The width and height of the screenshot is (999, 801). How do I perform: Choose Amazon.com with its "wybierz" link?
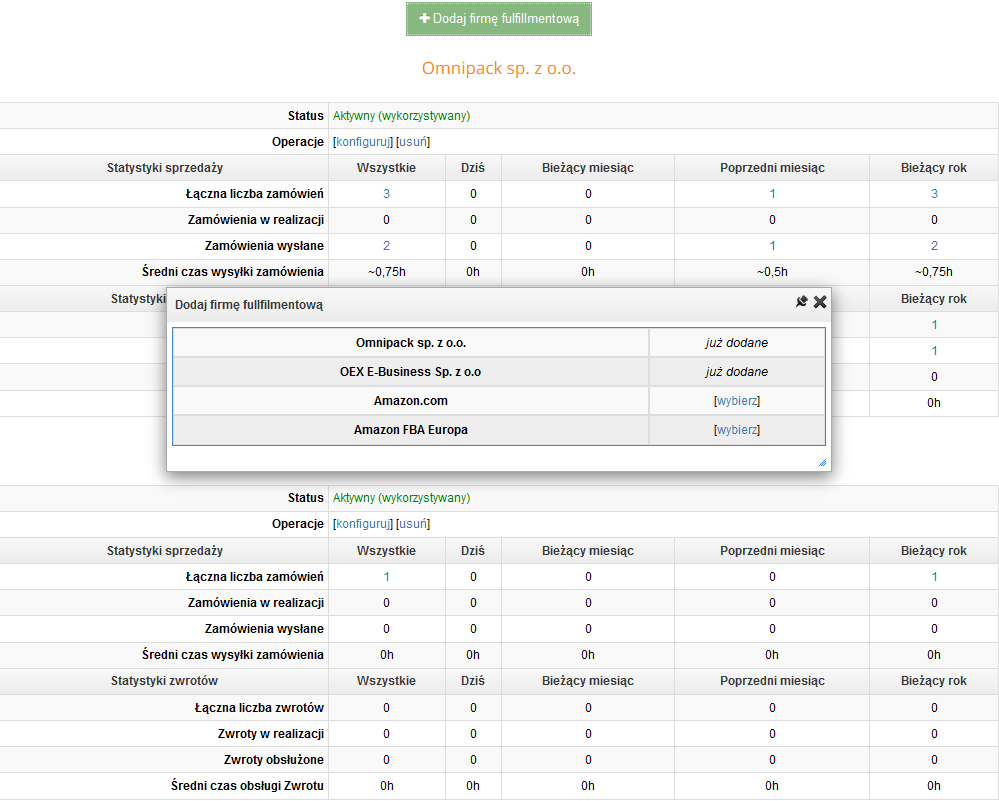coord(737,401)
